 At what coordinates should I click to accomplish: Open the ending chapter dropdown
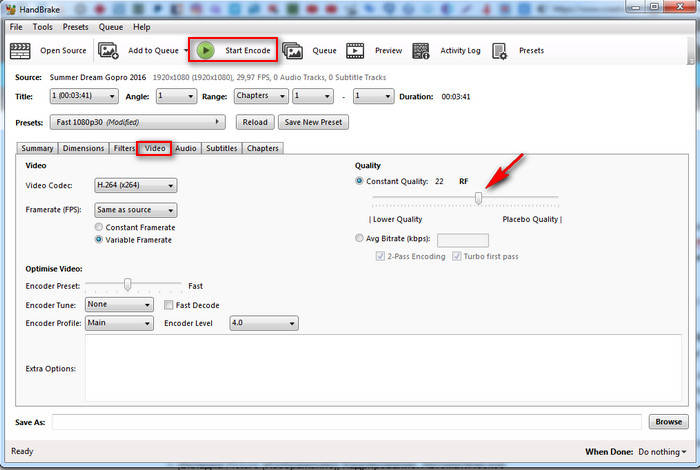373,96
